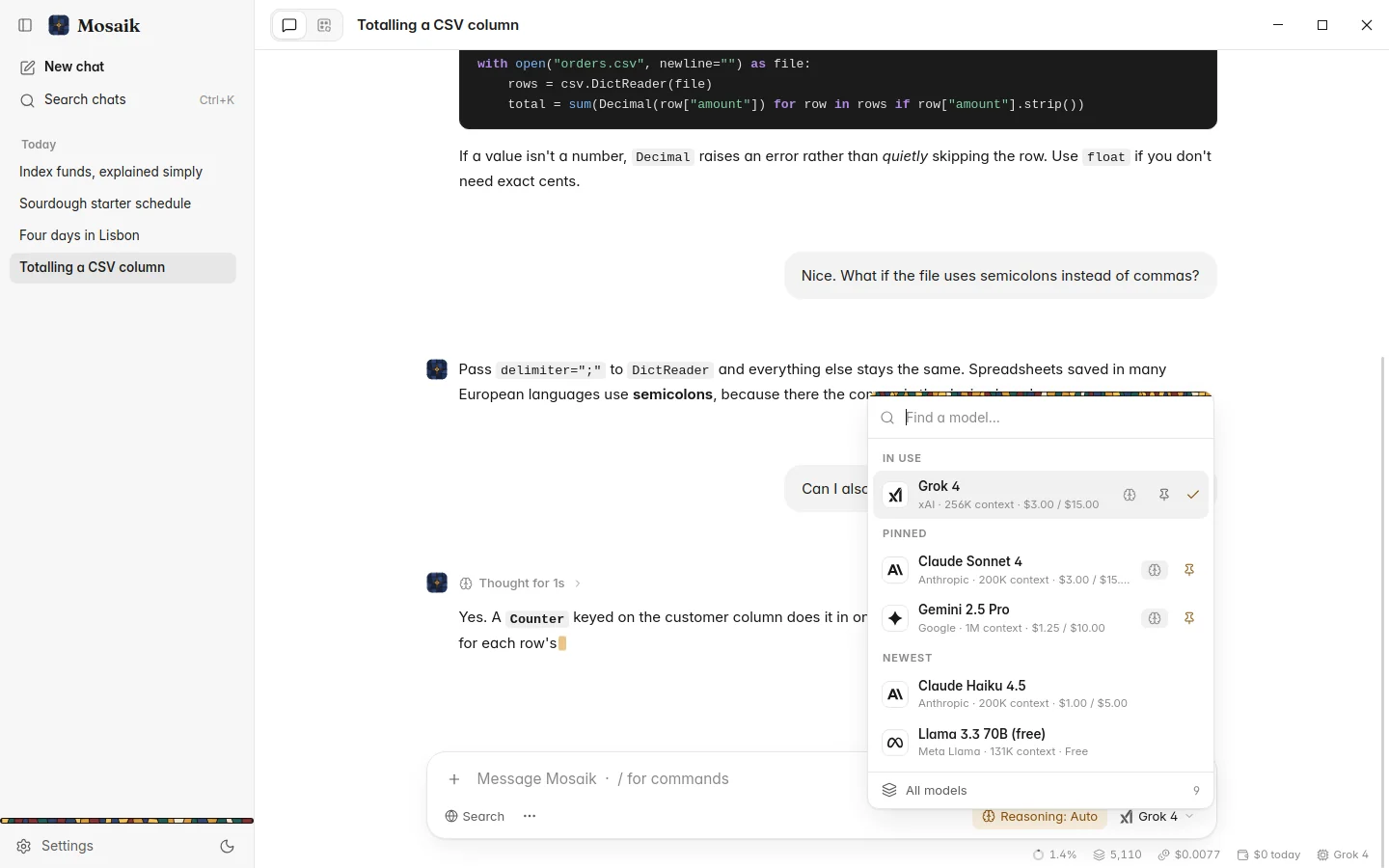Click the '$0 today' spending status
The height and width of the screenshot is (868, 1389).
[x=1268, y=854]
